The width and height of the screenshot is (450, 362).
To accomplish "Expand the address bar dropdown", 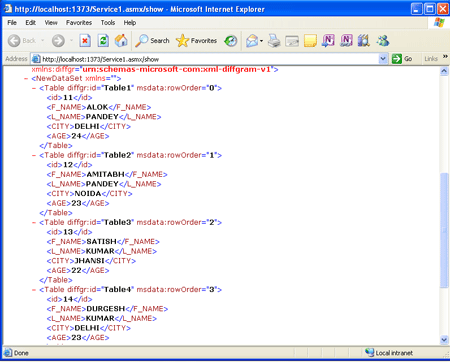I will tap(383, 59).
